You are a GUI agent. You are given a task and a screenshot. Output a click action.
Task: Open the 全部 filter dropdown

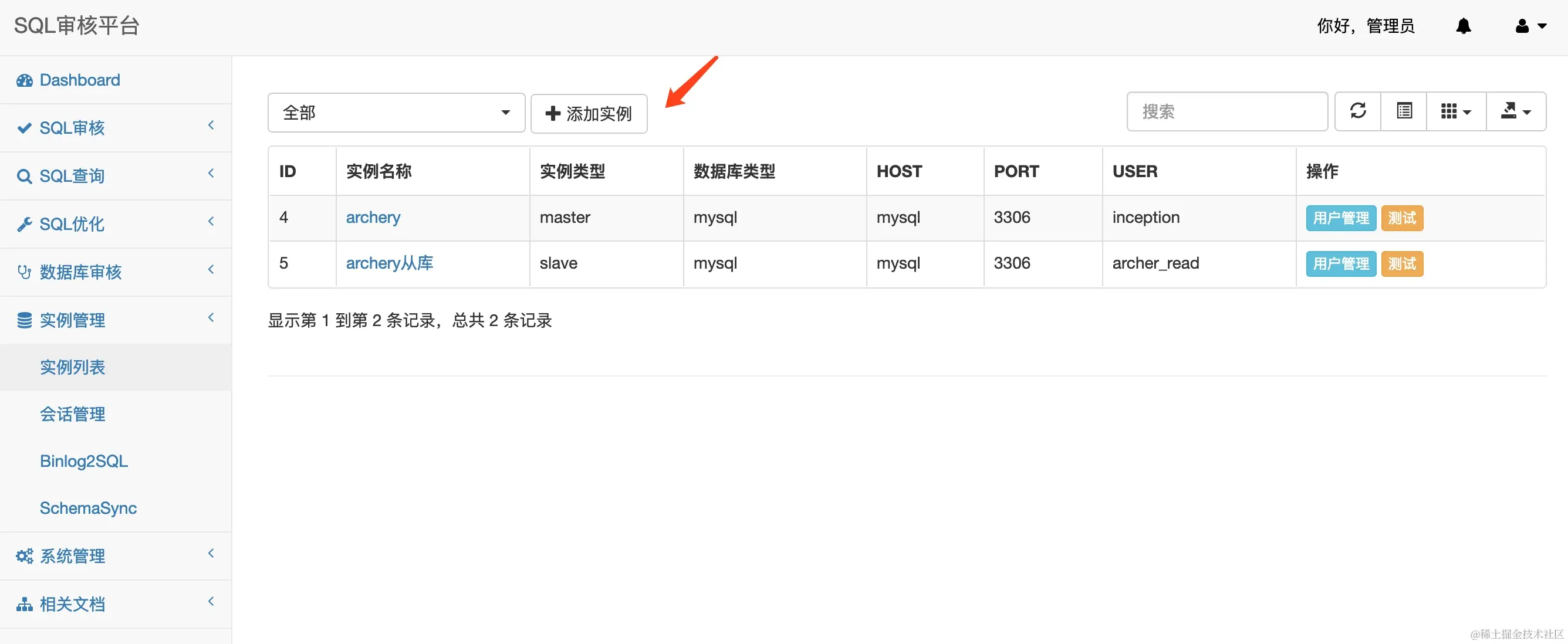pos(396,113)
